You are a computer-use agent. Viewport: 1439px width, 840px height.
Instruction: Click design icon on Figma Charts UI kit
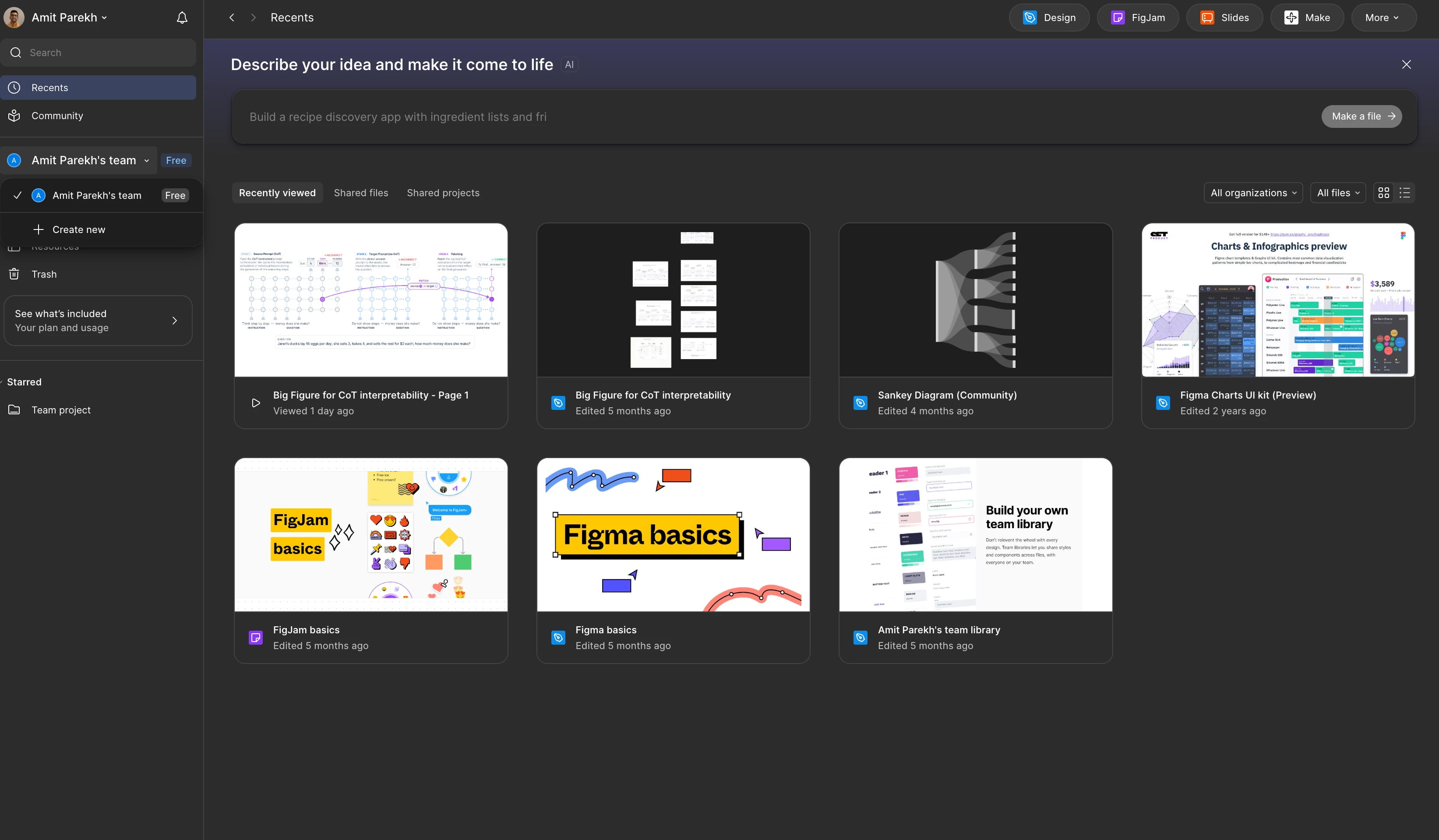coord(1163,402)
